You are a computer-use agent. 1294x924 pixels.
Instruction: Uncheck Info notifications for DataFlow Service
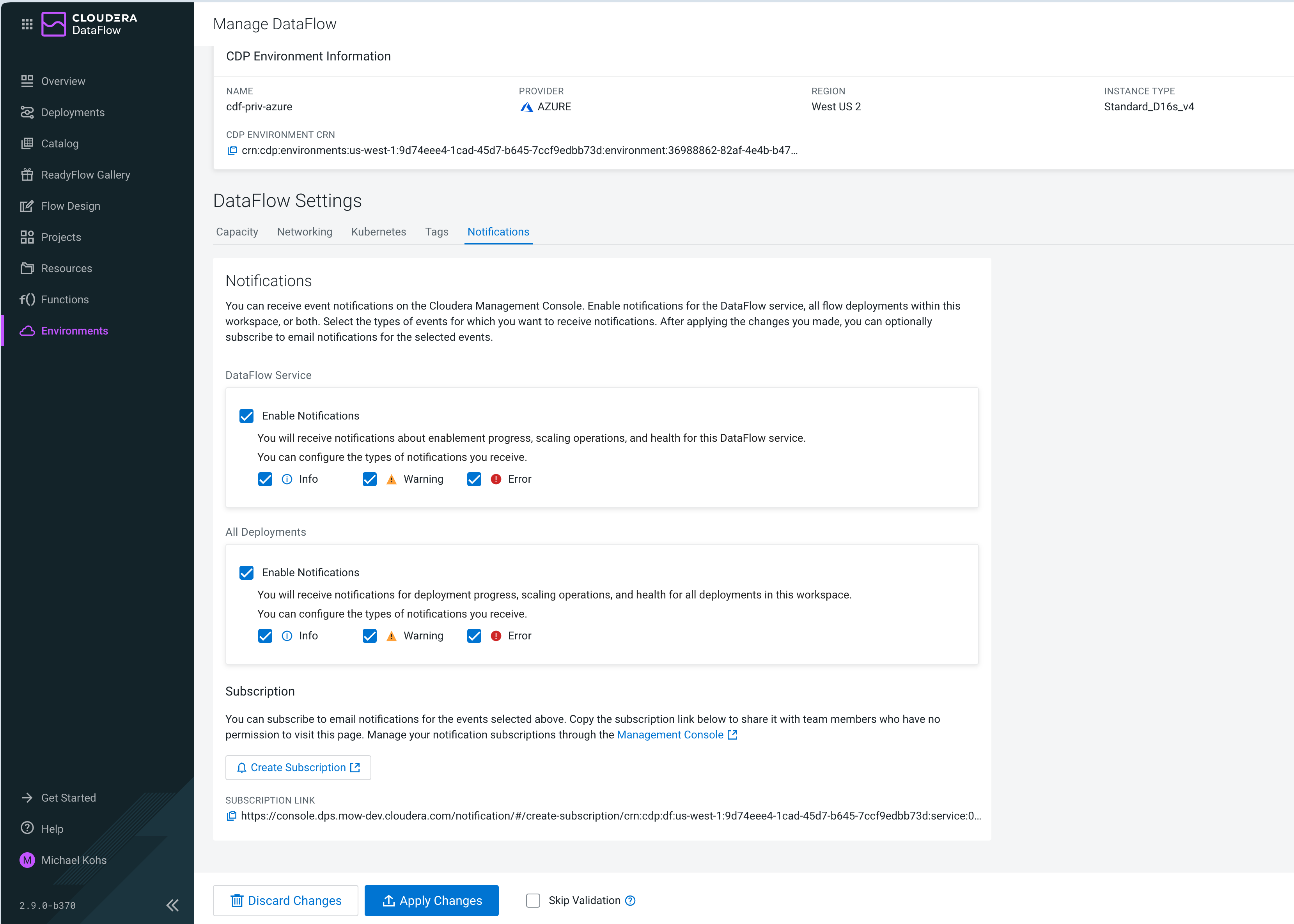click(x=264, y=479)
